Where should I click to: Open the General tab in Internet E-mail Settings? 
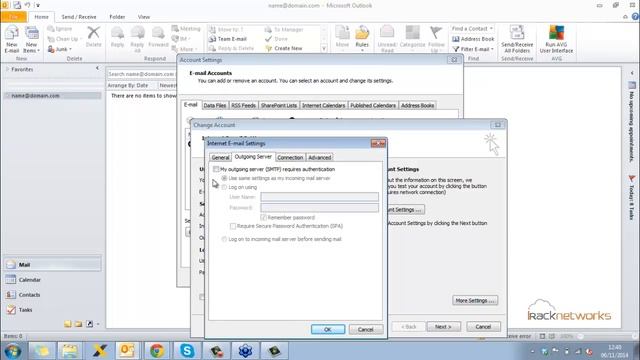220,158
